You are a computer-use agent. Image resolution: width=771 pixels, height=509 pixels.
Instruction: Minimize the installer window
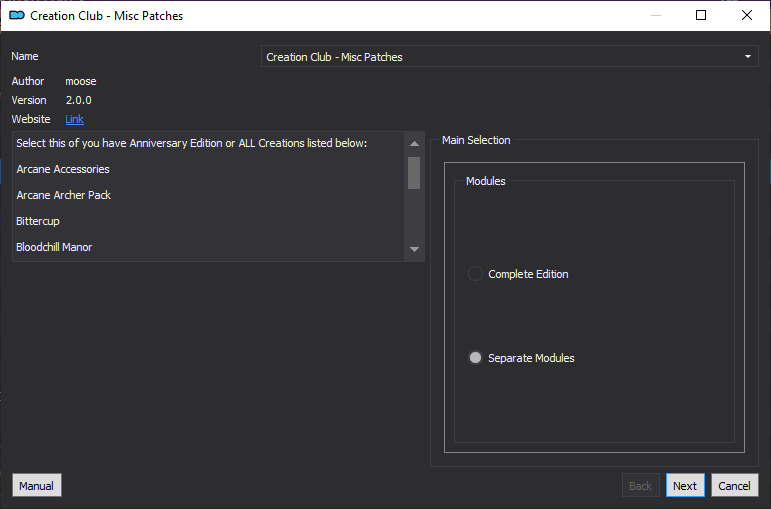click(655, 15)
